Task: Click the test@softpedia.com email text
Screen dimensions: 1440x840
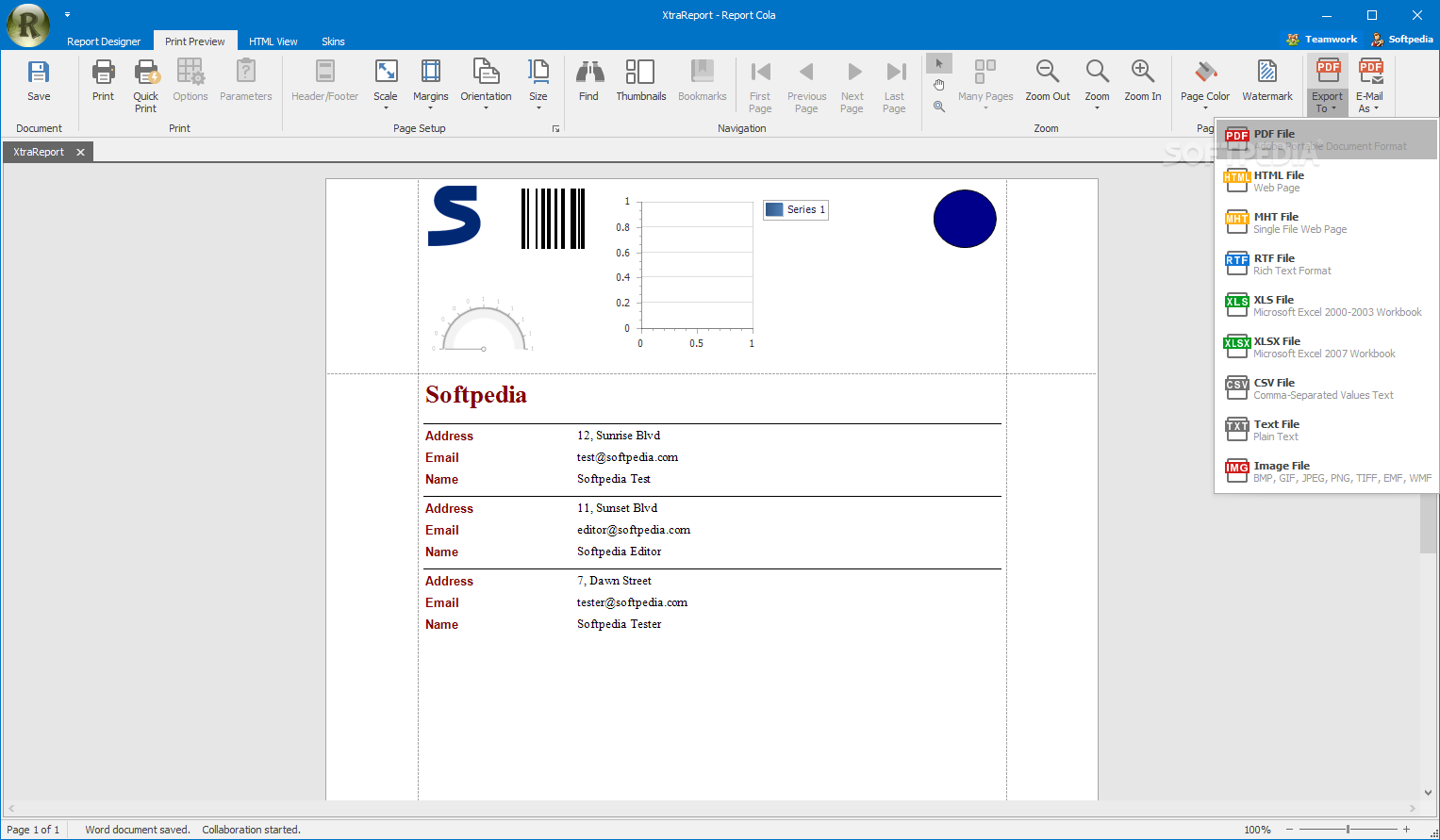Action: [x=627, y=457]
